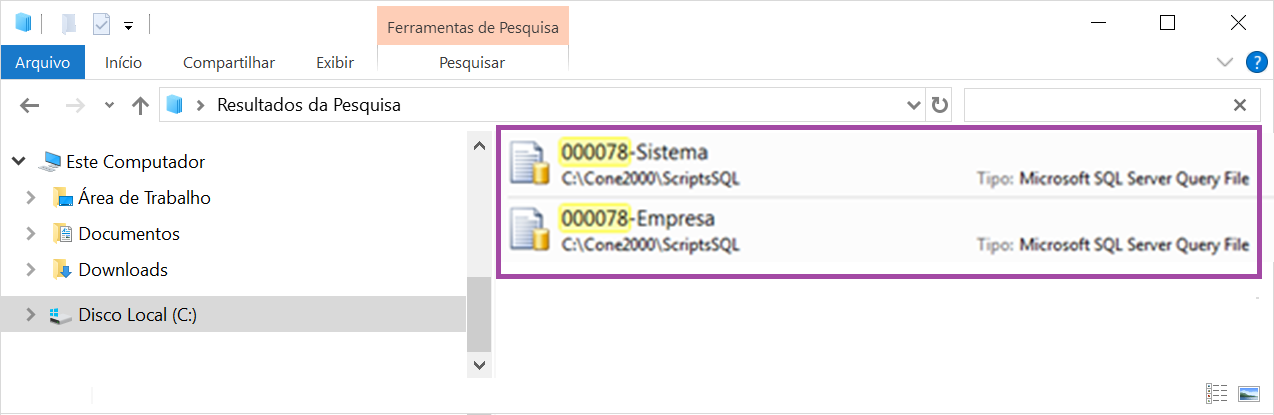
Task: Switch to the Compartilhar tab
Action: (x=229, y=62)
